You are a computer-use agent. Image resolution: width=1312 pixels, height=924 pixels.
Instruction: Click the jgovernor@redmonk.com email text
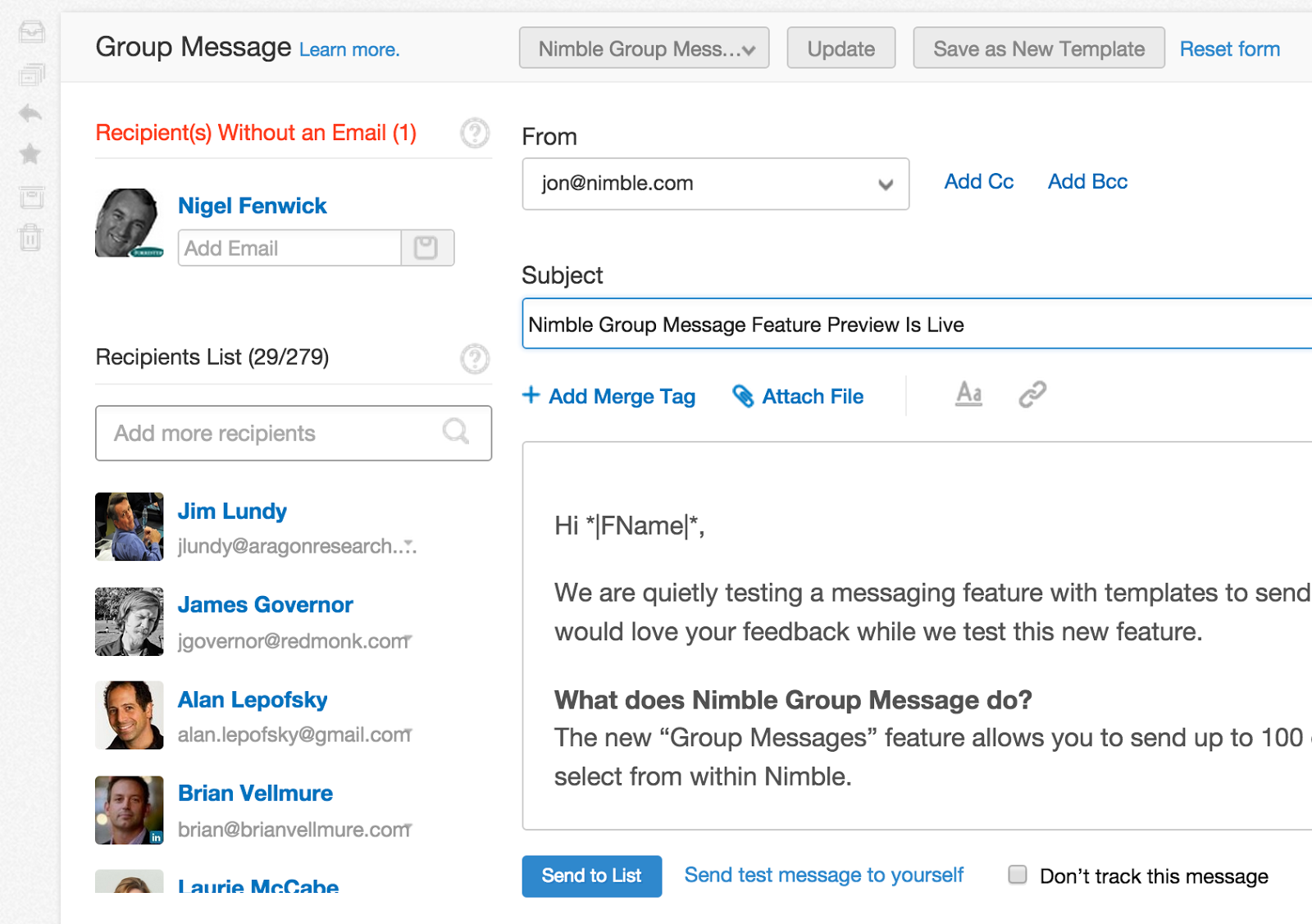(x=294, y=641)
